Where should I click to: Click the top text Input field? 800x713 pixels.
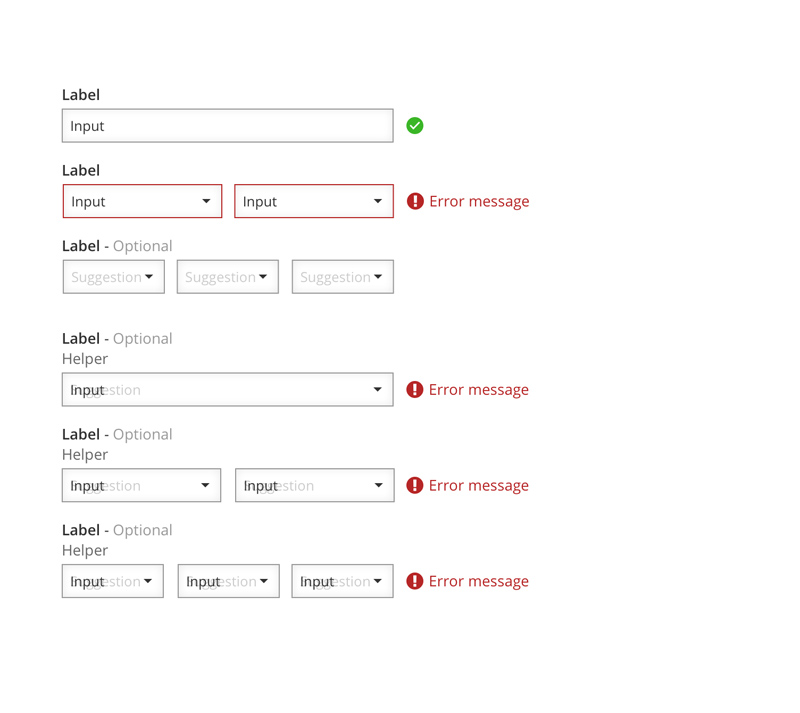[x=227, y=126]
